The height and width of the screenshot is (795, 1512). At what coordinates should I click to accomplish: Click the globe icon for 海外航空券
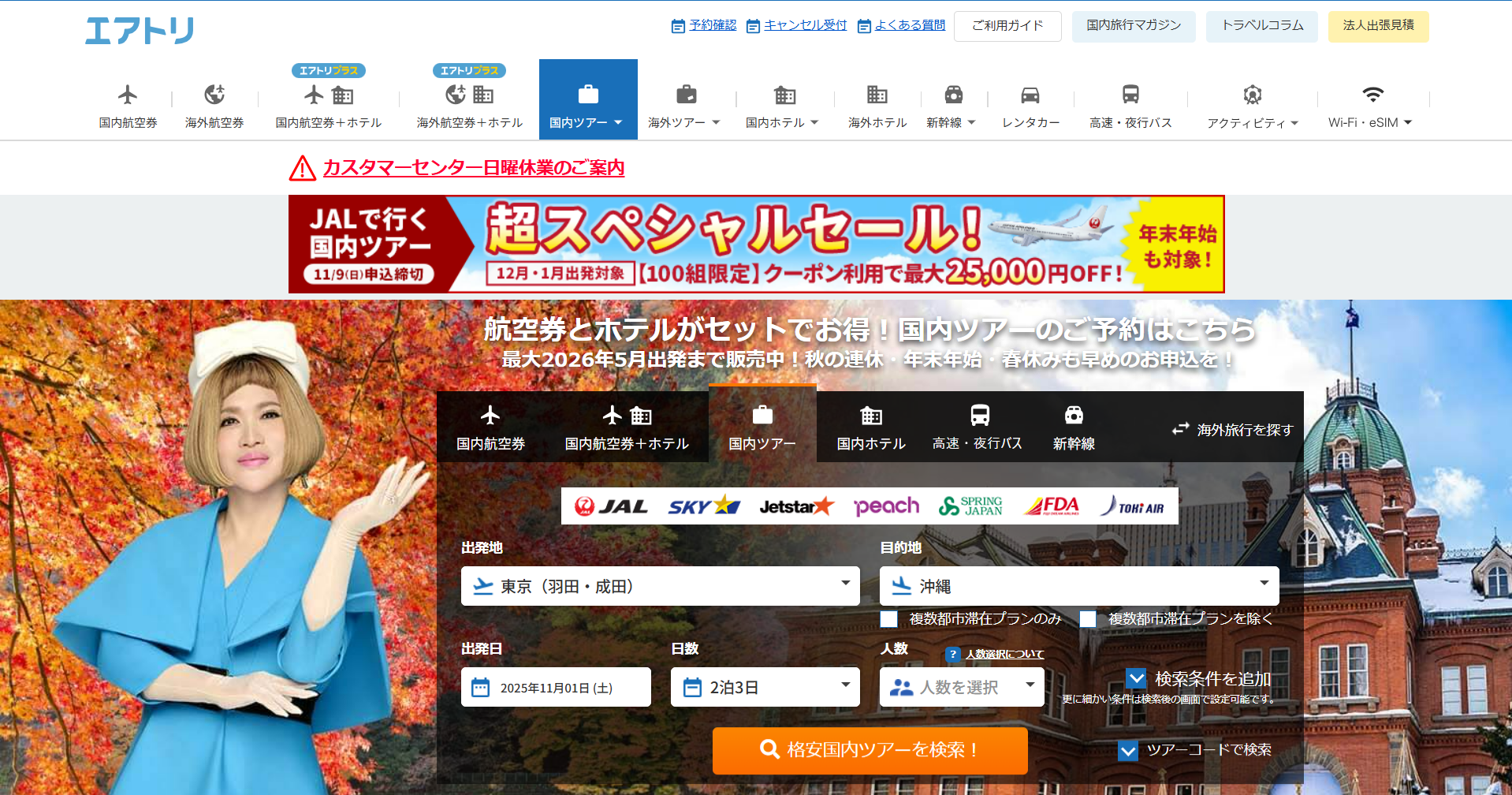[214, 95]
